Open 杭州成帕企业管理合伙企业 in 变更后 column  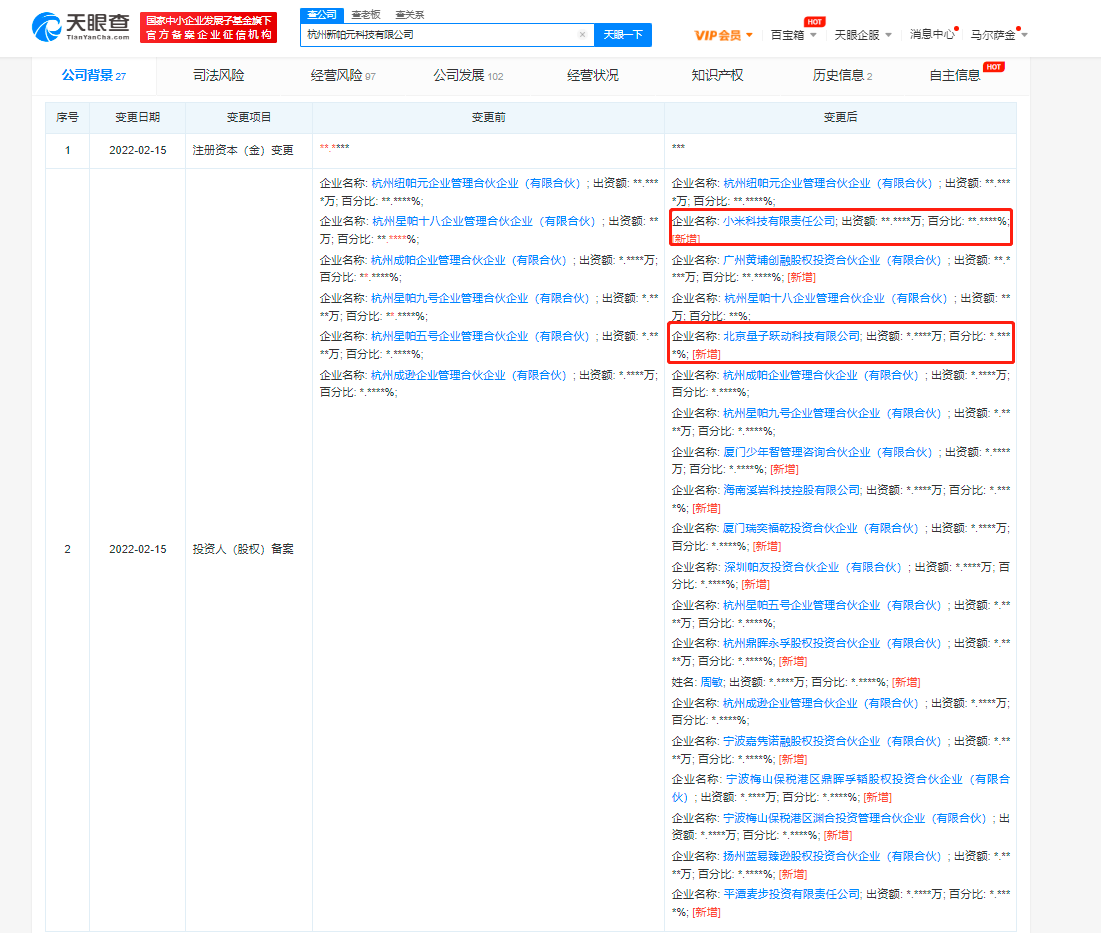coord(821,376)
